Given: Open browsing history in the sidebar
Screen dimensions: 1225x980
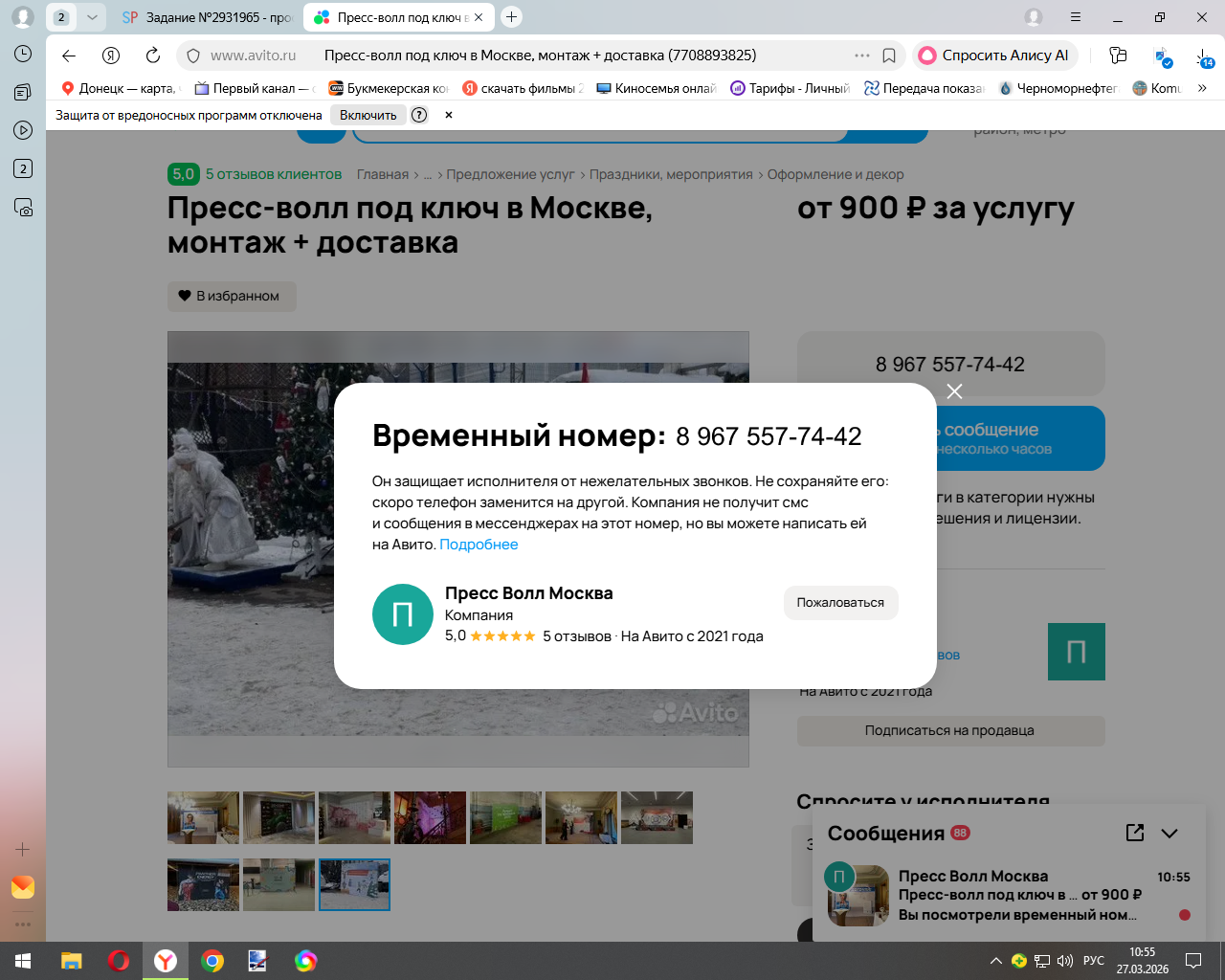Looking at the screenshot, I should 23,54.
